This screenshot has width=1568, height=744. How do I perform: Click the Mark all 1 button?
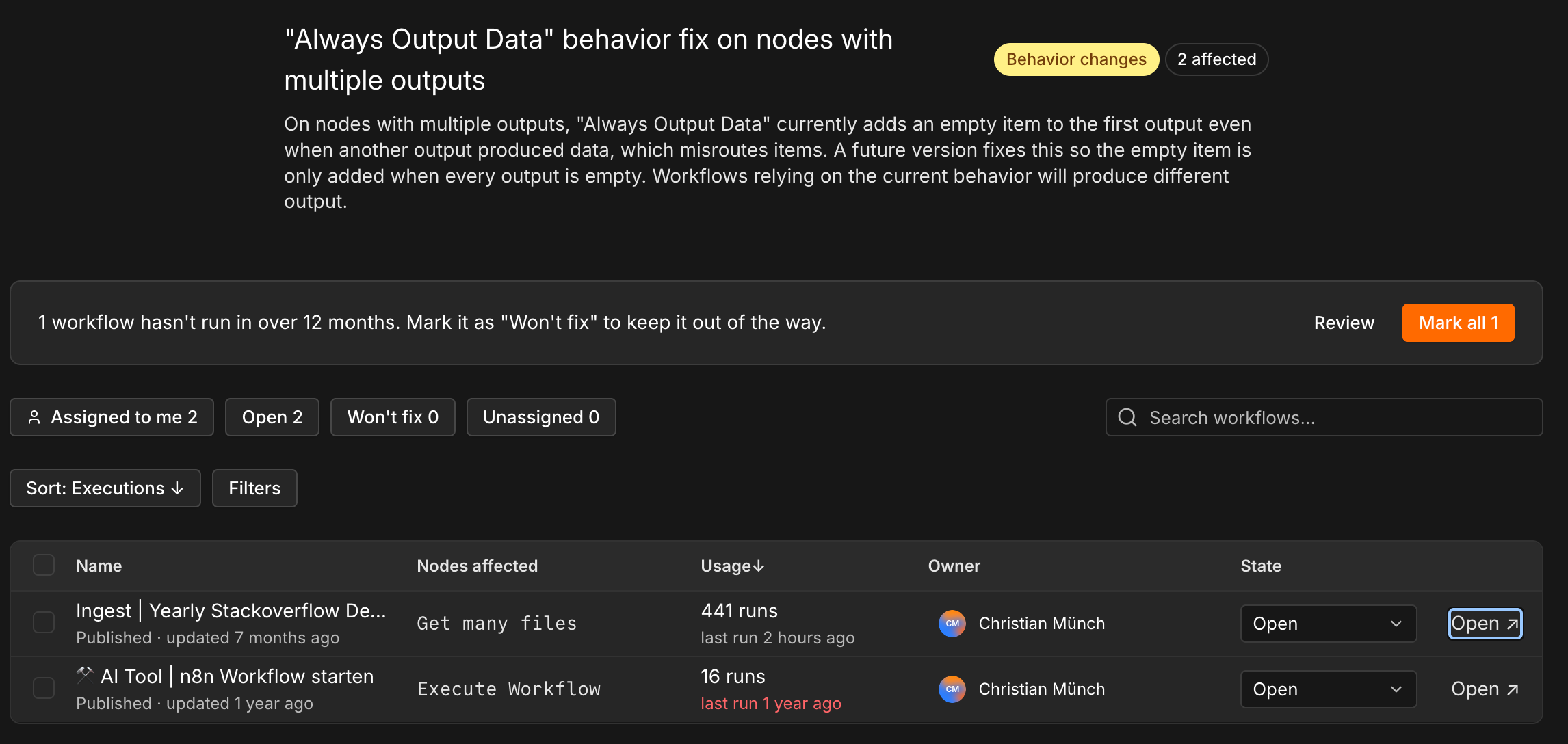pos(1459,323)
